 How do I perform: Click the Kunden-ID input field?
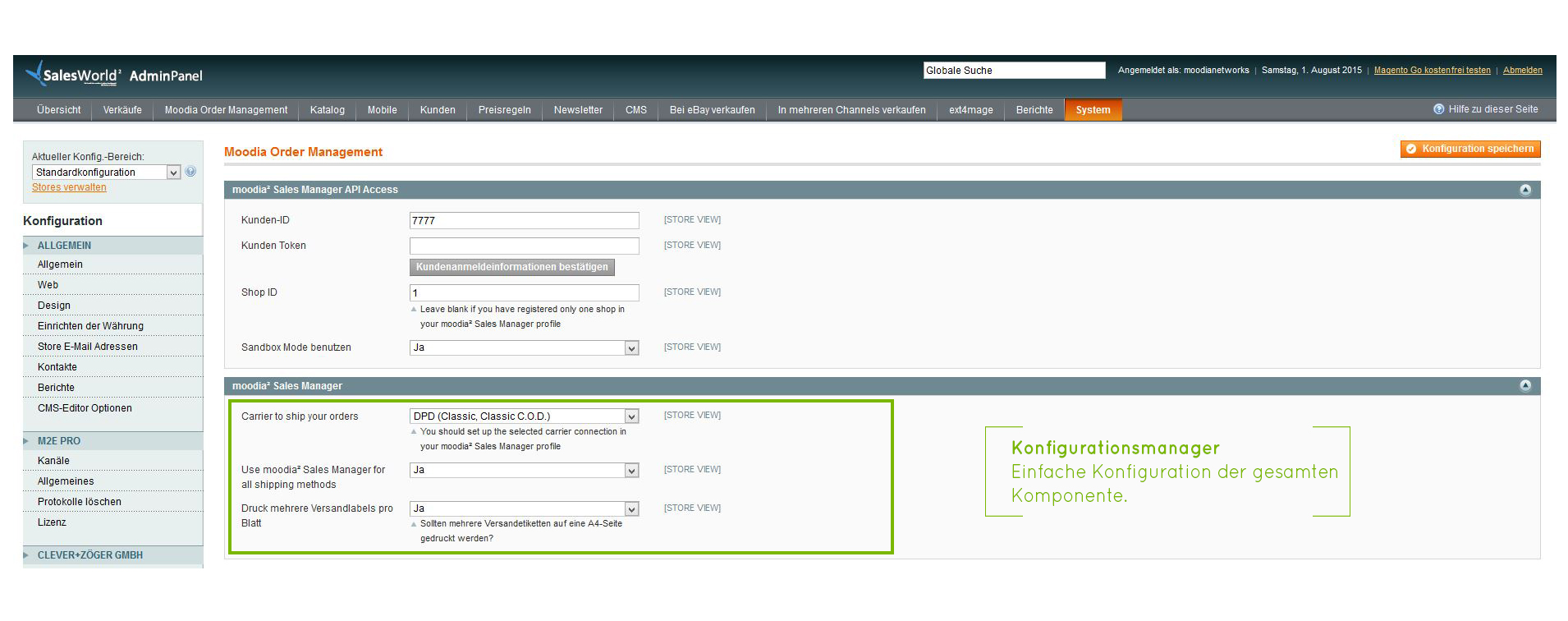pos(524,220)
